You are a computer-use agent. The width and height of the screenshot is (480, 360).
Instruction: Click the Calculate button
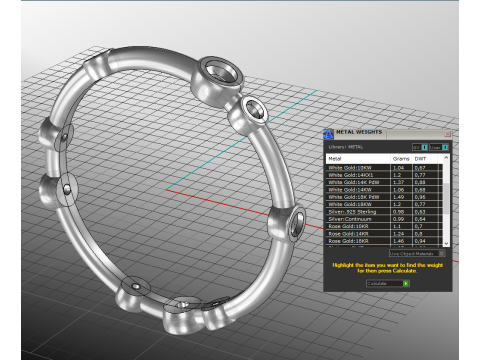tap(388, 283)
